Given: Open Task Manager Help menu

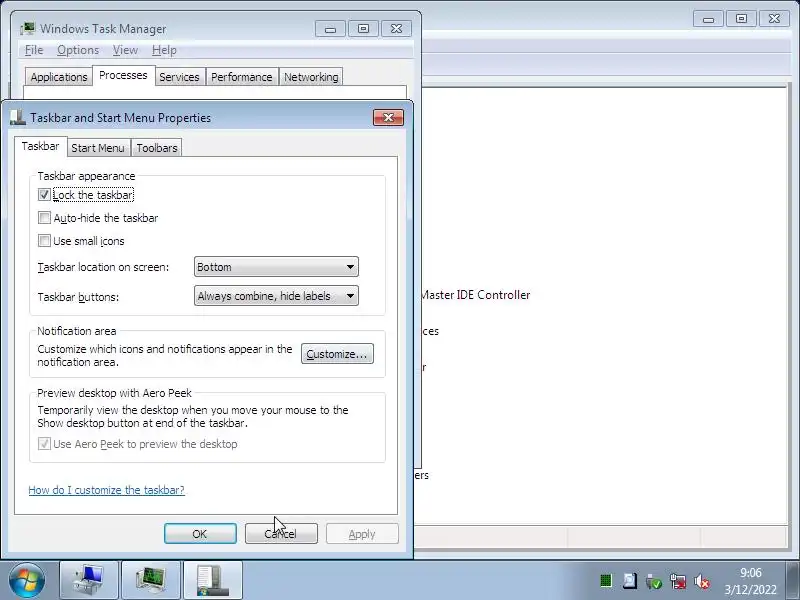Looking at the screenshot, I should pyautogui.click(x=164, y=50).
